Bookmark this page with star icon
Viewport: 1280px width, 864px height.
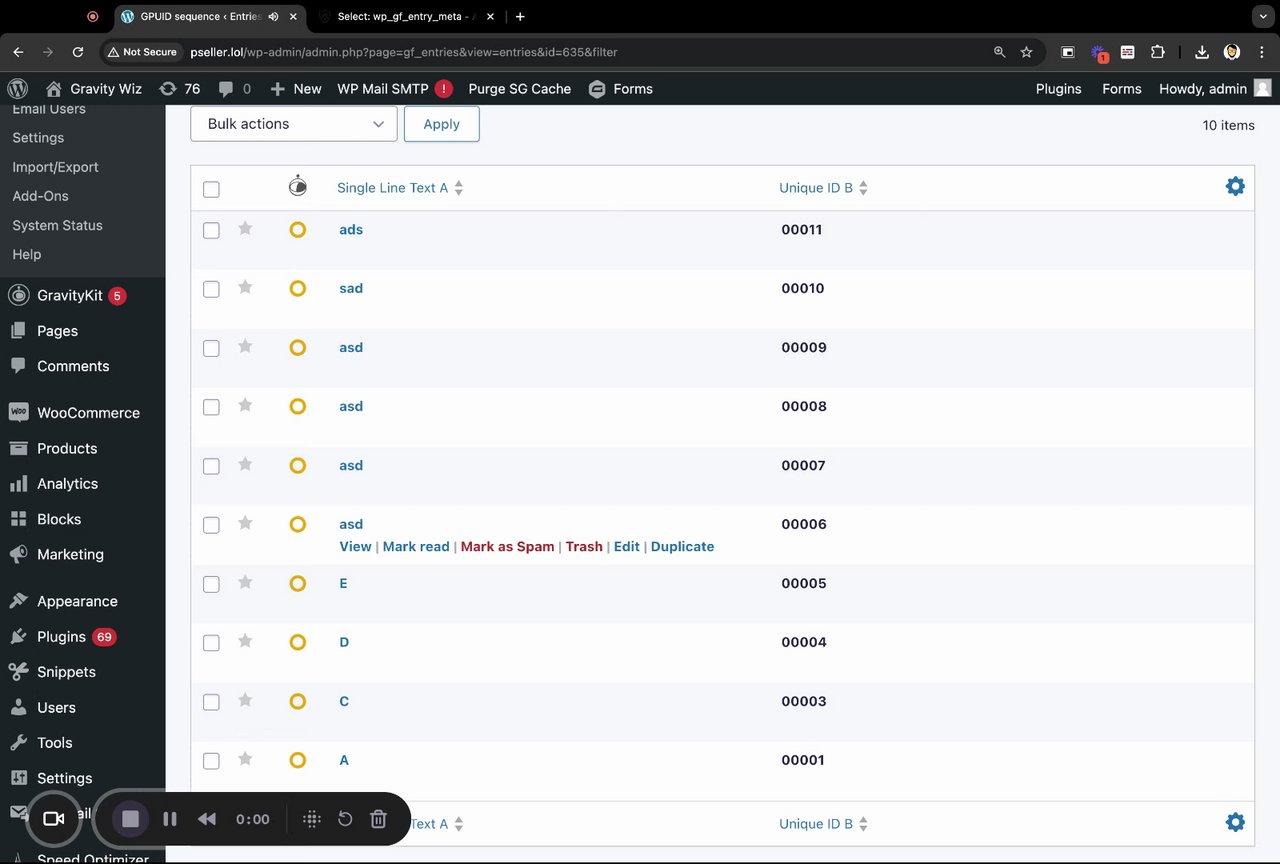[1026, 52]
